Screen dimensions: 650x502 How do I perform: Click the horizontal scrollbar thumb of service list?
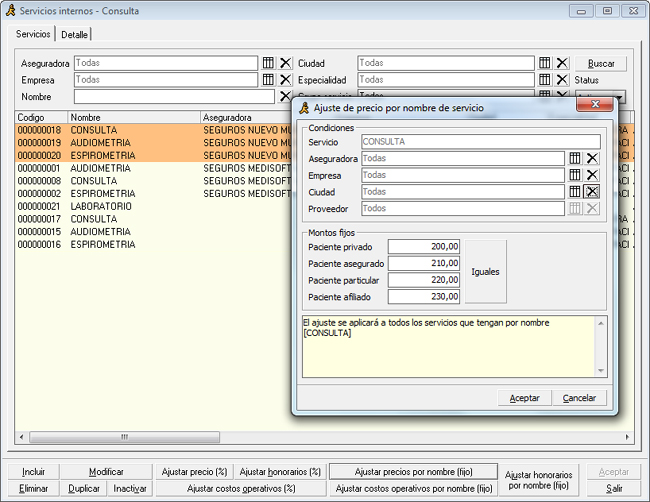(x=124, y=437)
